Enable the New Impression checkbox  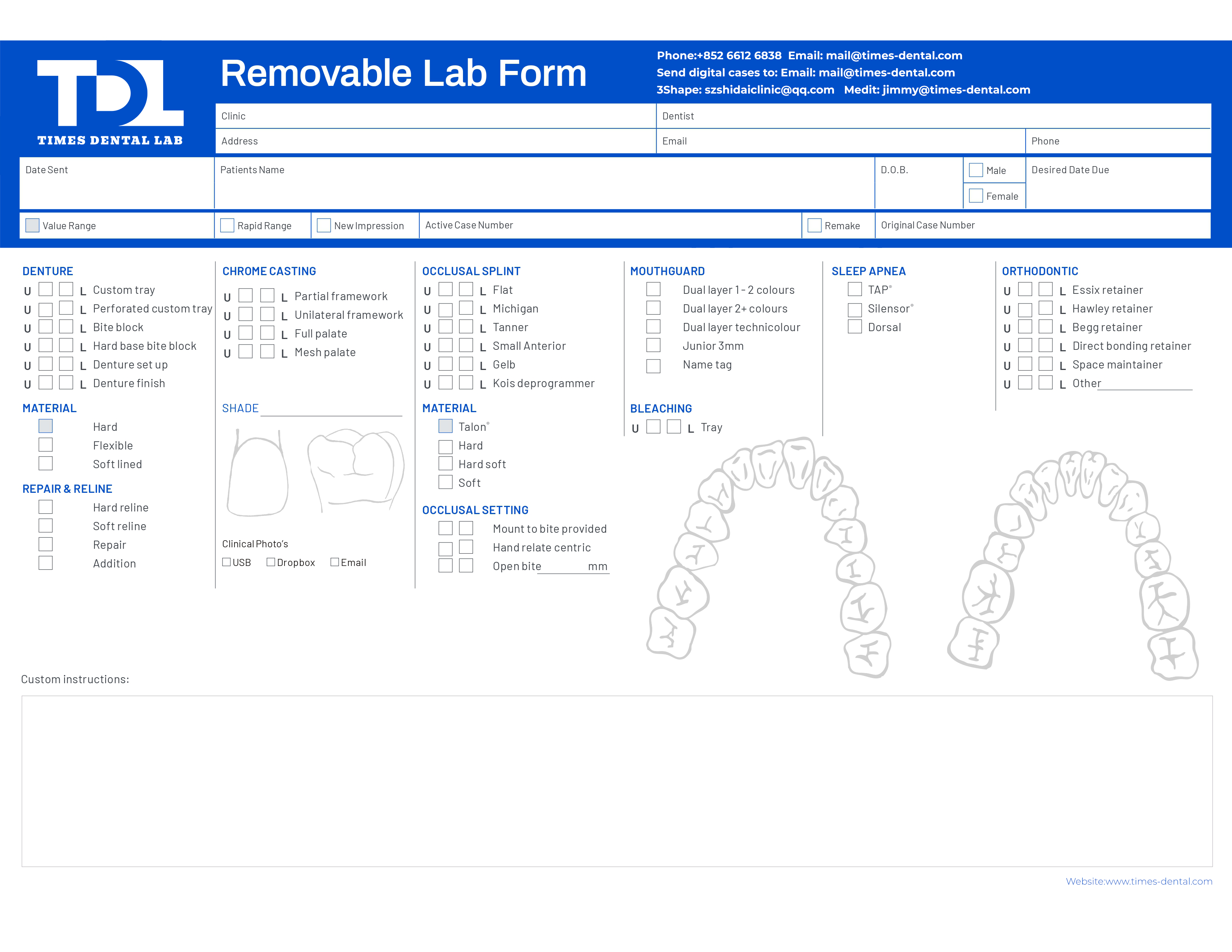pyautogui.click(x=324, y=225)
